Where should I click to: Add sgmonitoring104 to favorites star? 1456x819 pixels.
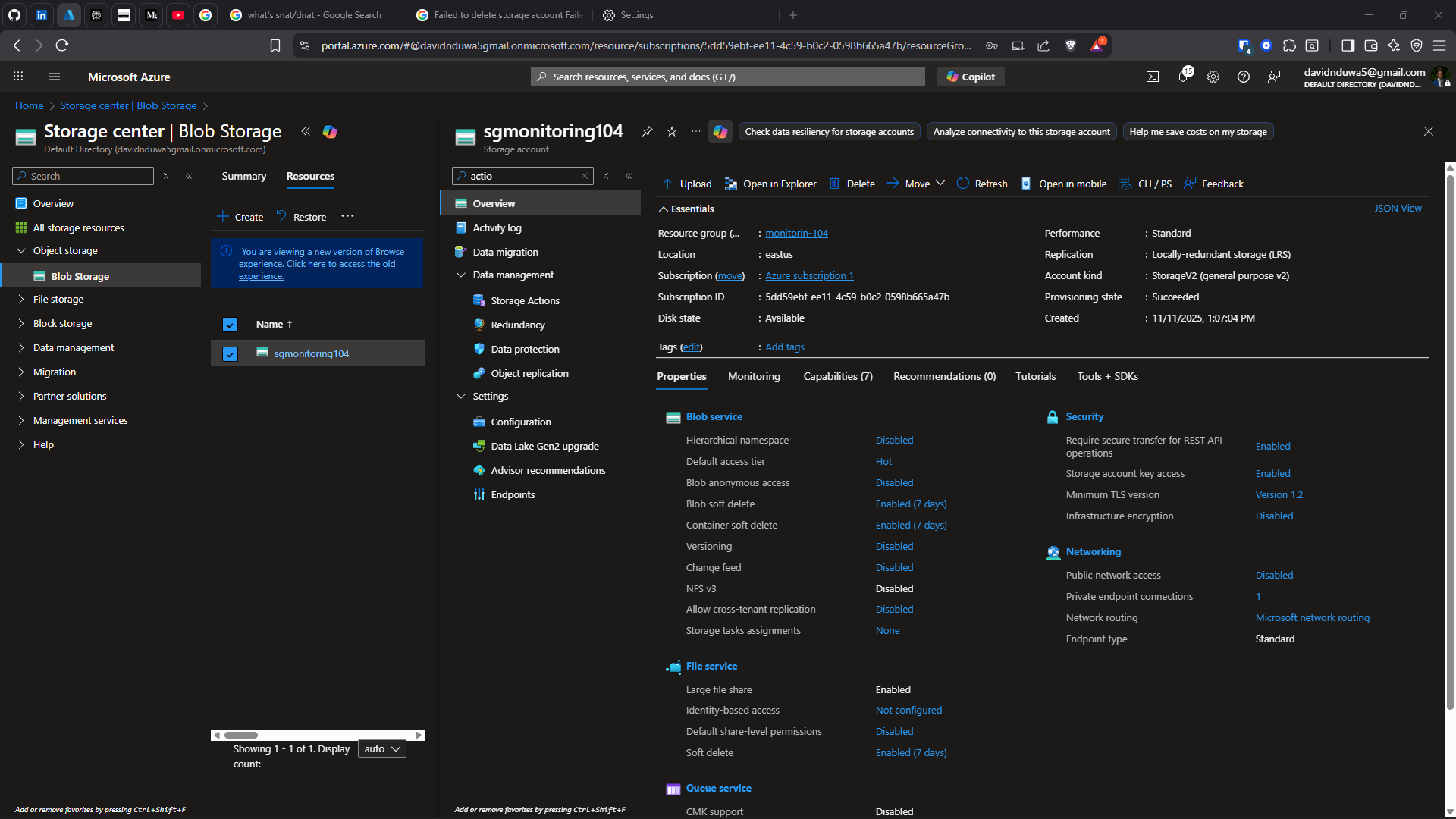coord(672,132)
